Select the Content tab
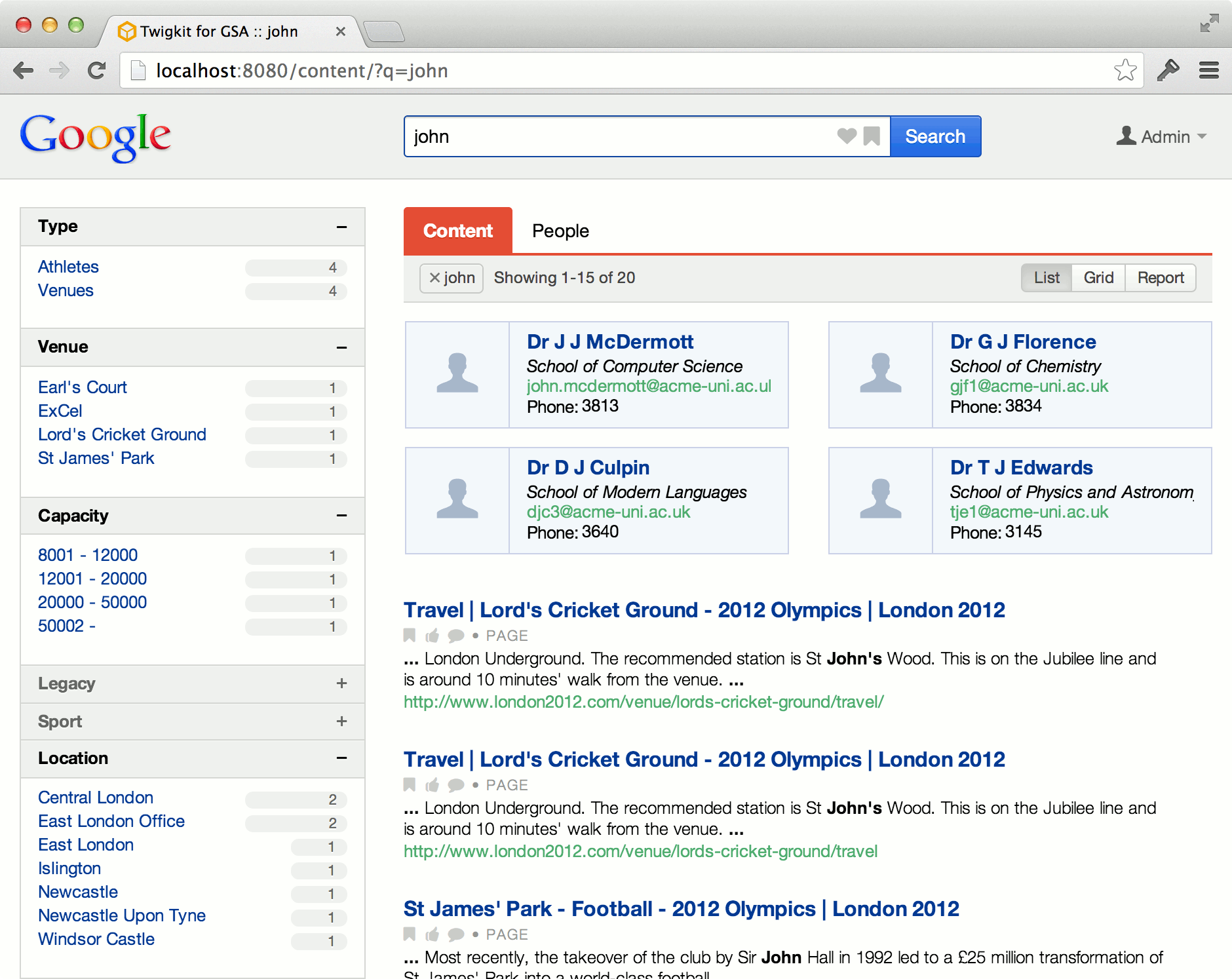Viewport: 1232px width, 979px height. (x=457, y=231)
